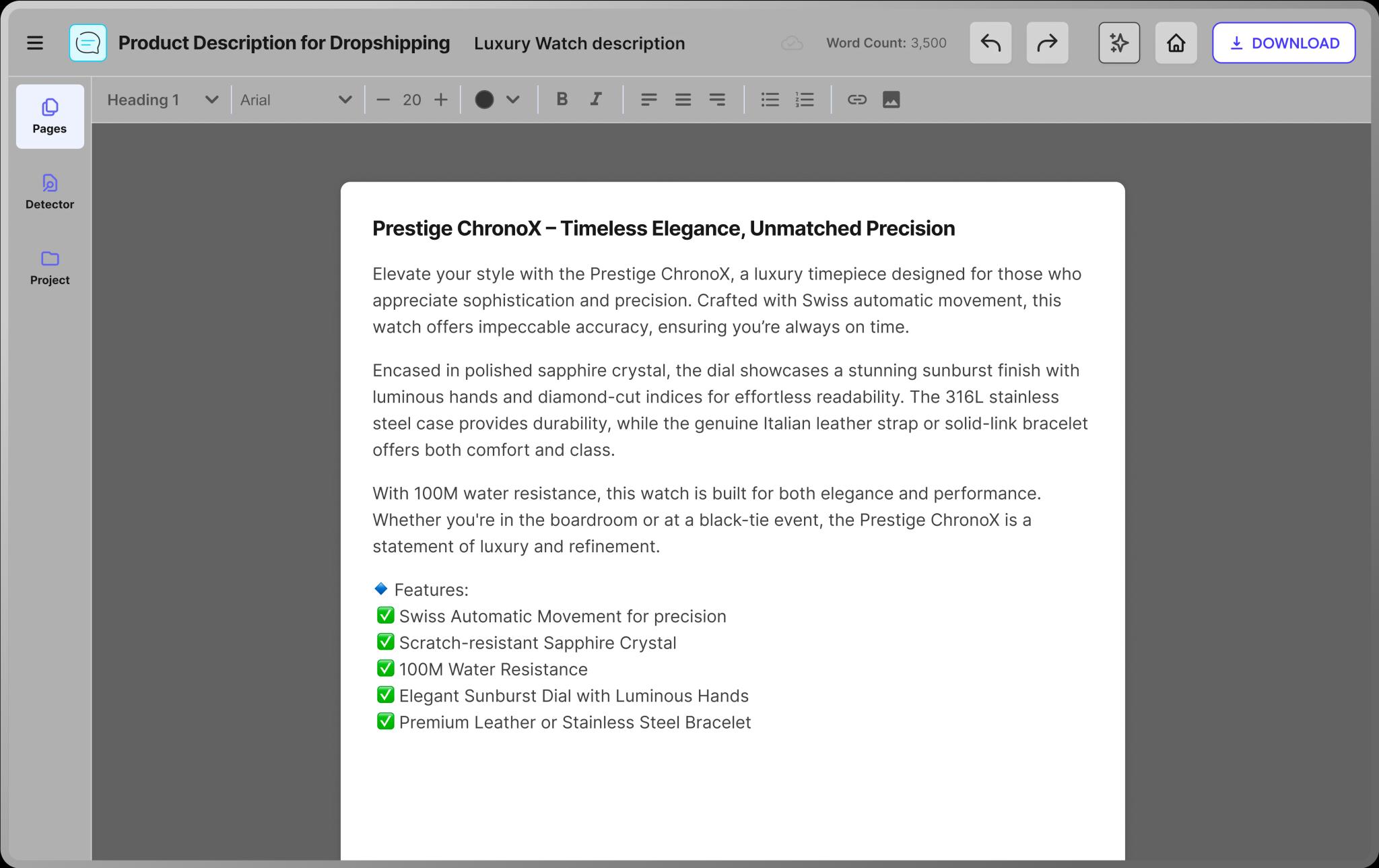Center align the text
The width and height of the screenshot is (1379, 868).
pos(683,100)
